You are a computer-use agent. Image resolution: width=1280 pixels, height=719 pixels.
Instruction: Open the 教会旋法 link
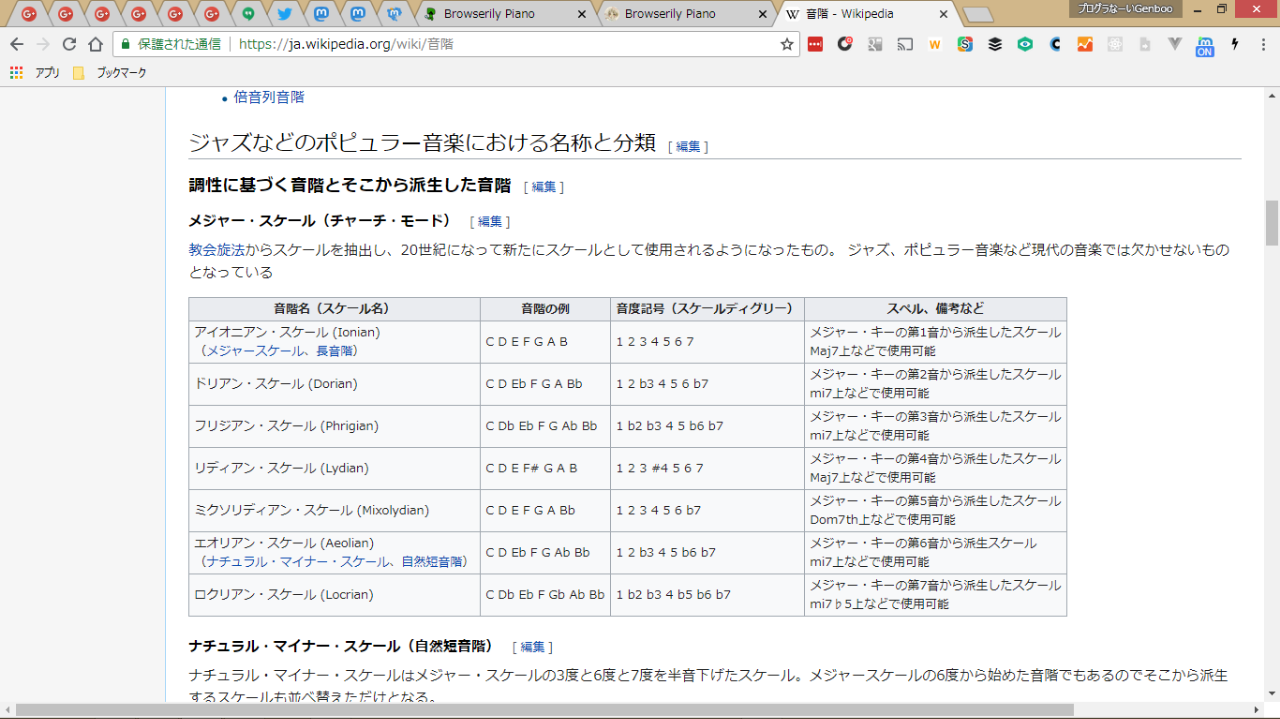(x=216, y=249)
